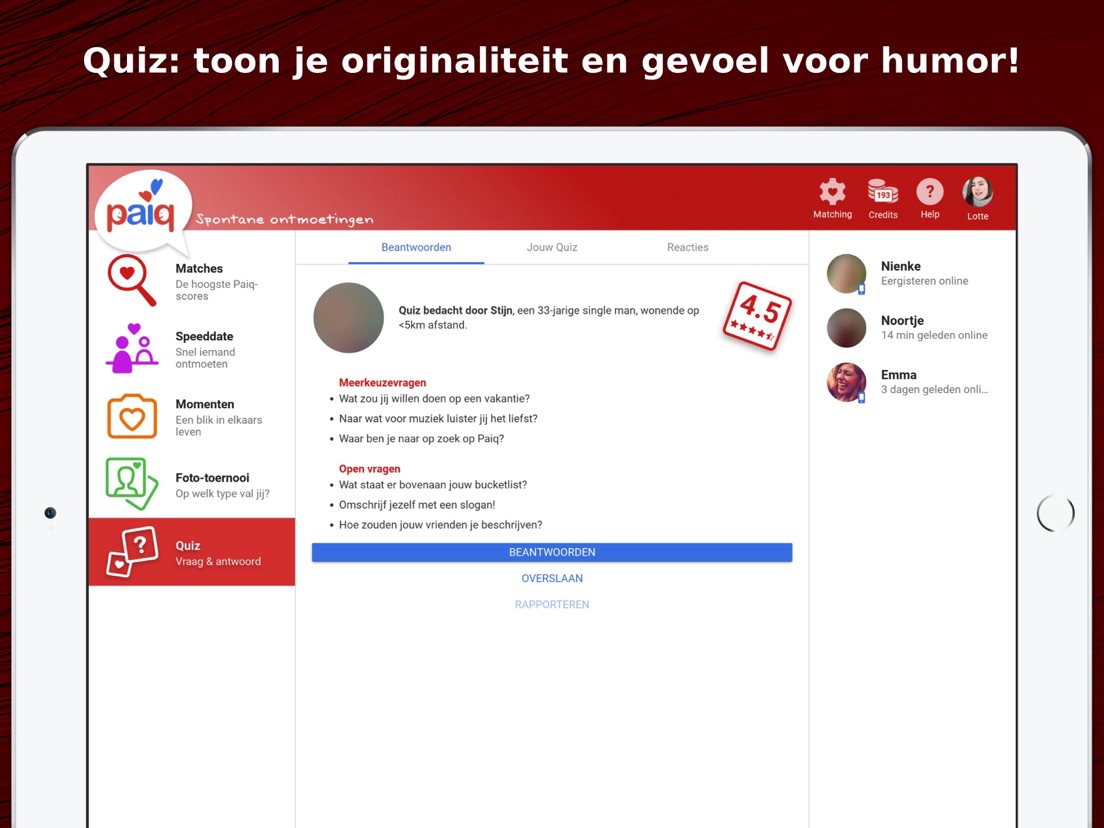
Task: Select Nienke in the contact list
Action: [912, 273]
